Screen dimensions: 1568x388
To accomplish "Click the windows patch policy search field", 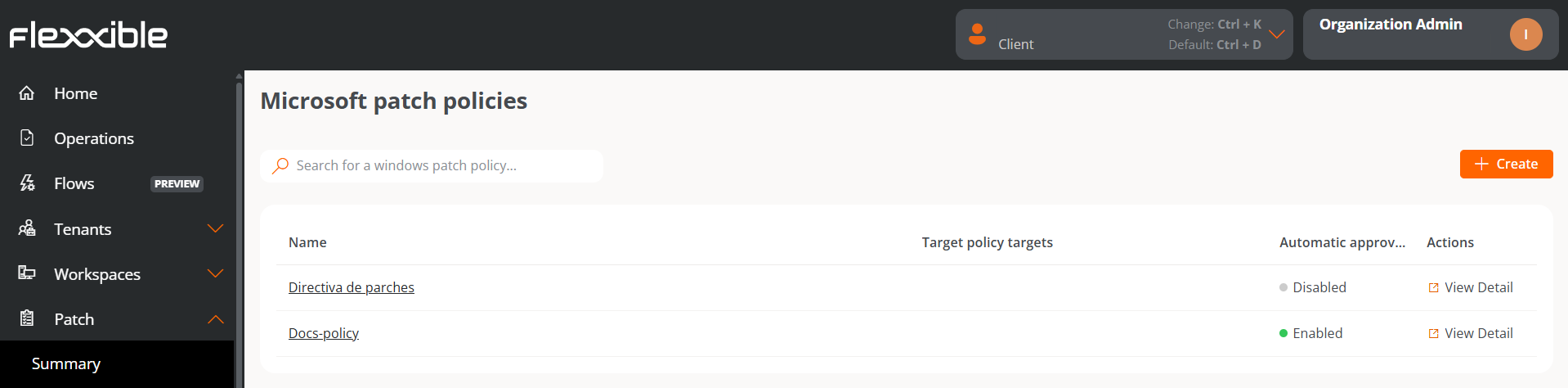I will coord(432,165).
